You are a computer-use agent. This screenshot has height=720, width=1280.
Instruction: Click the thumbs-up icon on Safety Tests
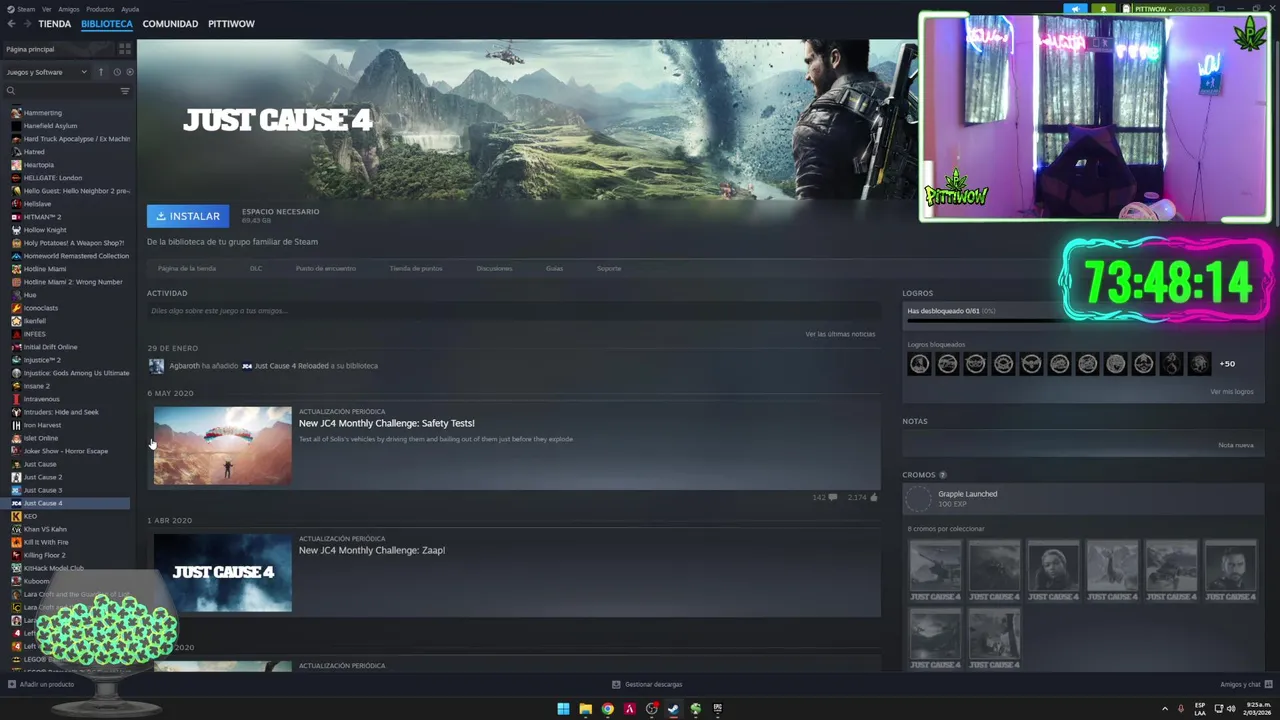(x=873, y=497)
